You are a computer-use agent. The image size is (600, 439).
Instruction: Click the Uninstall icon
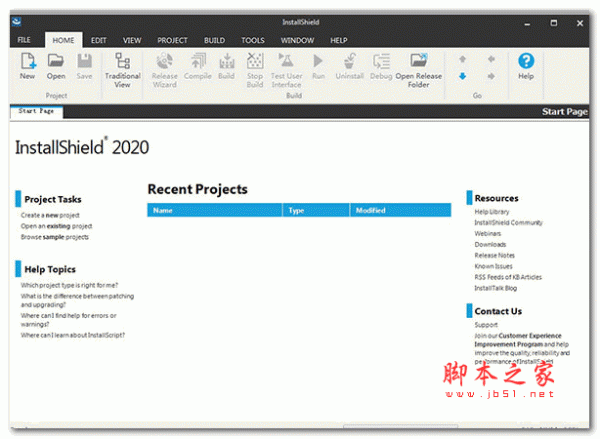tap(349, 61)
